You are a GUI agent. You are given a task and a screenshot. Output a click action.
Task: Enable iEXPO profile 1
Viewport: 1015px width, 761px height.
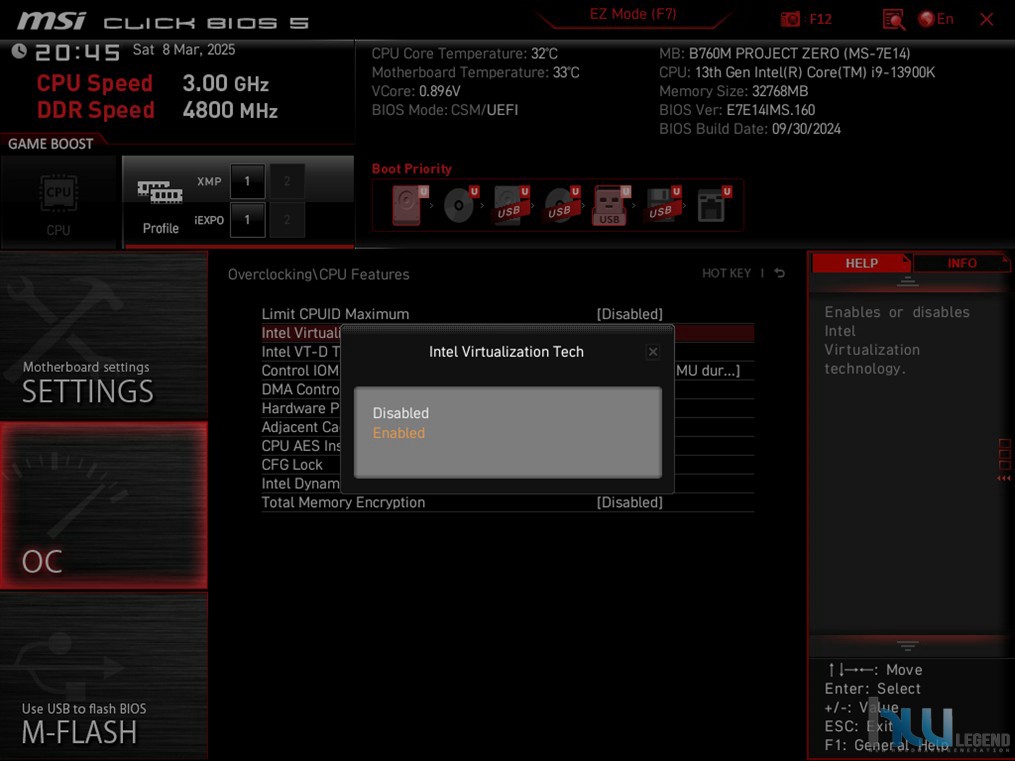[x=247, y=220]
